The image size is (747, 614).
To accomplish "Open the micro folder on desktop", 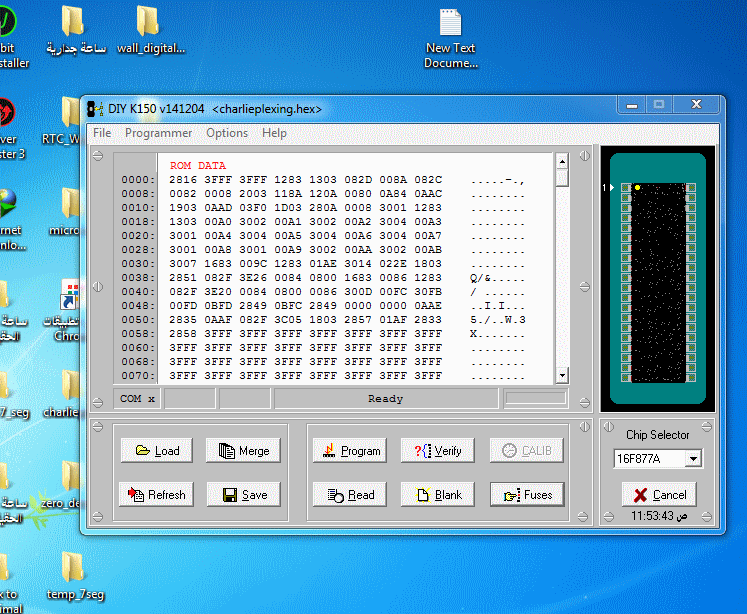I will [66, 211].
